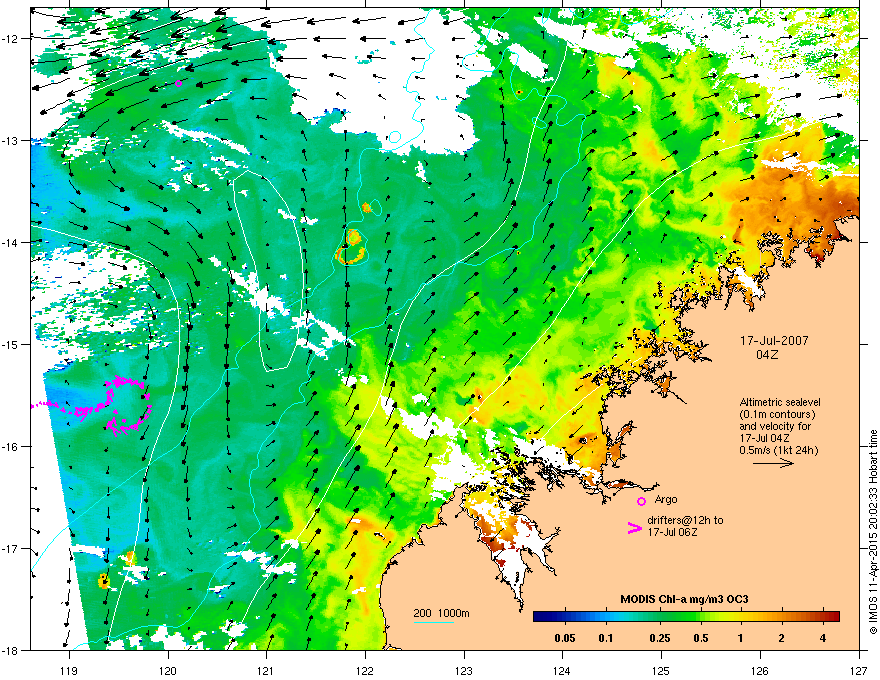Click the velocity scale arrow in legend

773,463
